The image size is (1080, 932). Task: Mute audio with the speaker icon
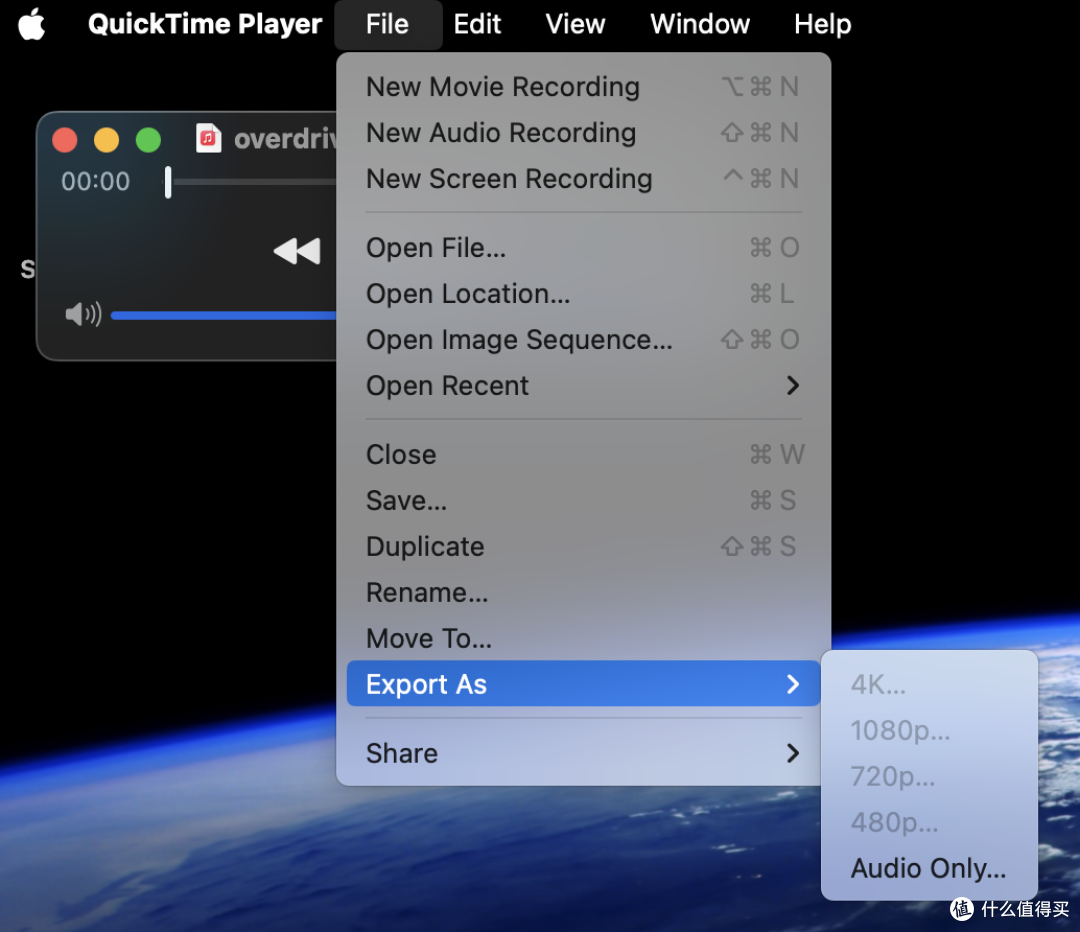coord(83,314)
